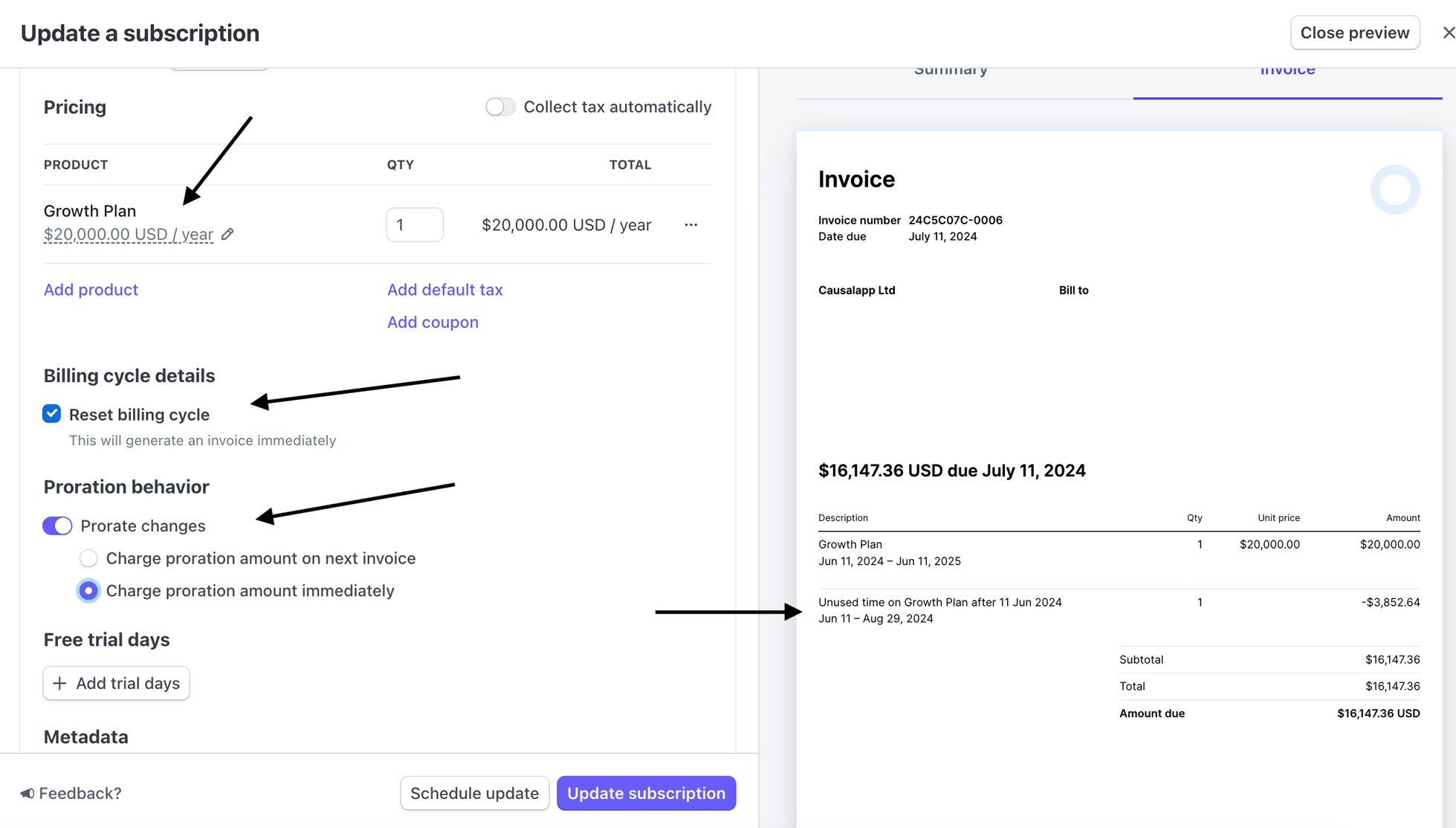
Task: Click the invoice number 24C5C07C-0006
Action: coord(955,220)
